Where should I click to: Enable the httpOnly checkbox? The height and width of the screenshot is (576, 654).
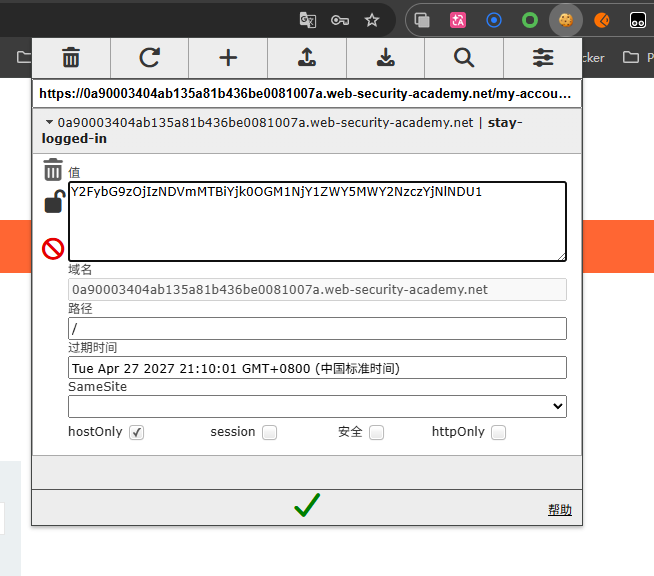498,433
